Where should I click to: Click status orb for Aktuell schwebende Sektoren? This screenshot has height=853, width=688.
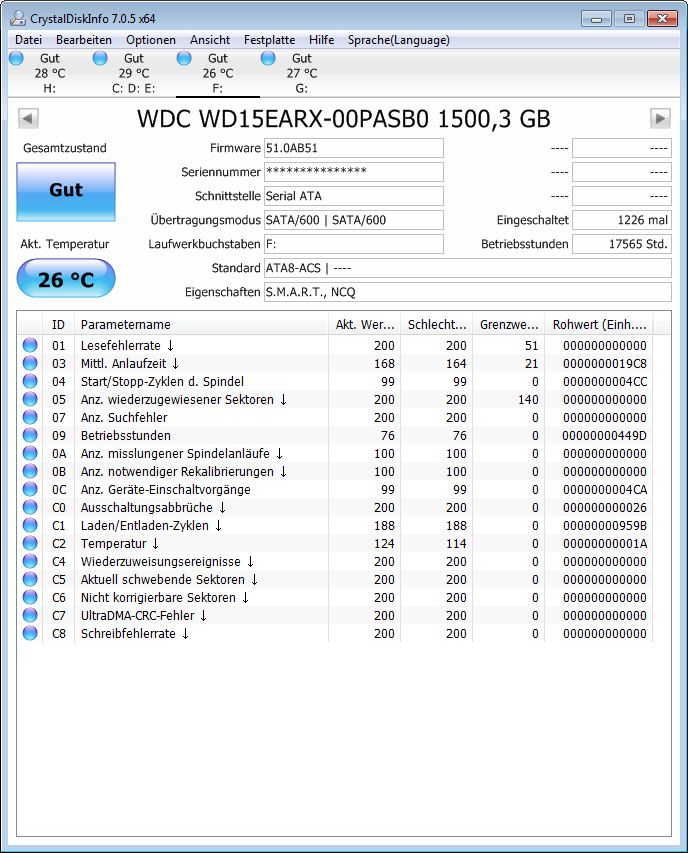tap(30, 579)
